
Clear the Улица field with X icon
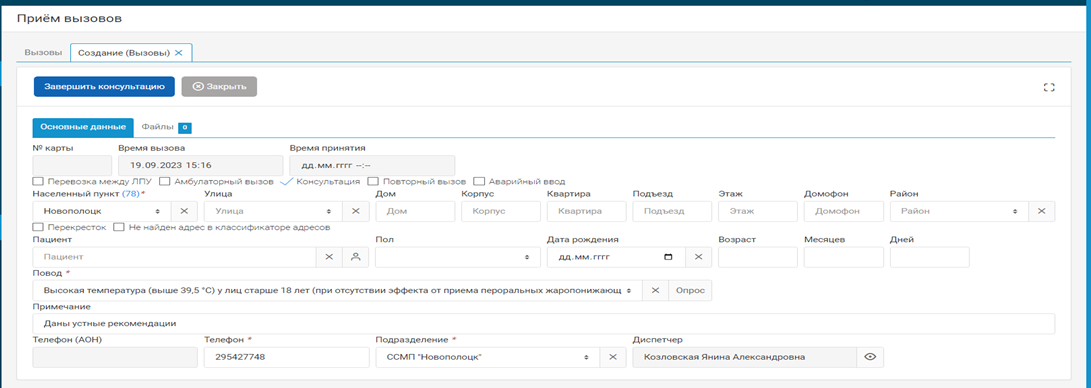coord(356,211)
